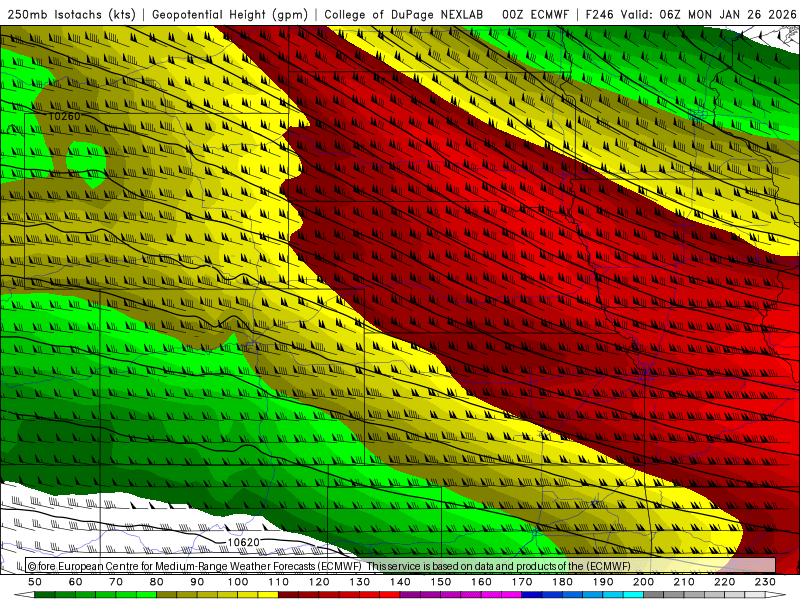Click the 160 knots legend label
Image resolution: width=800 pixels, height=600 pixels.
pos(481,582)
